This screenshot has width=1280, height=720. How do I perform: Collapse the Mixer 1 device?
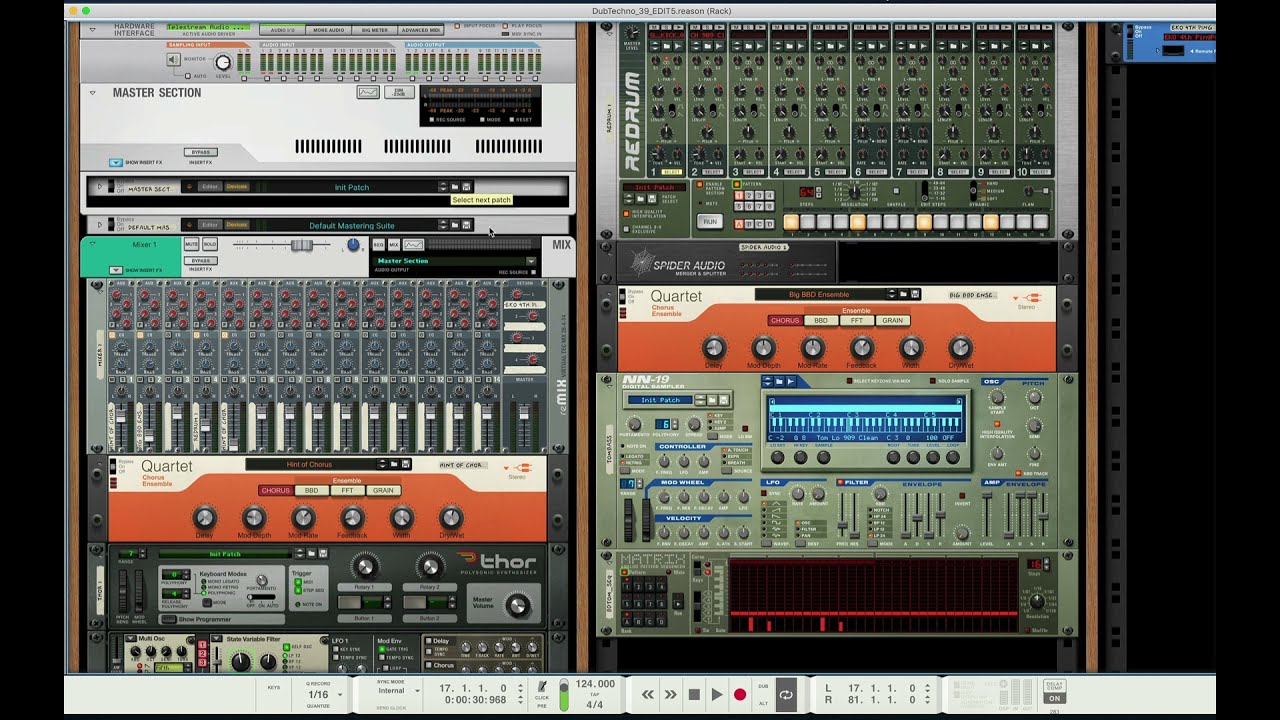(92, 244)
